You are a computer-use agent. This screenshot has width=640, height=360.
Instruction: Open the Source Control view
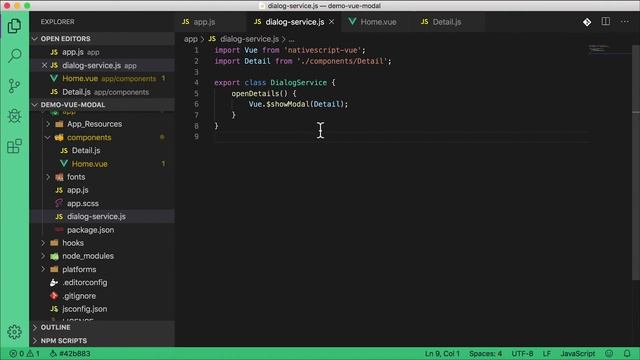point(14,86)
